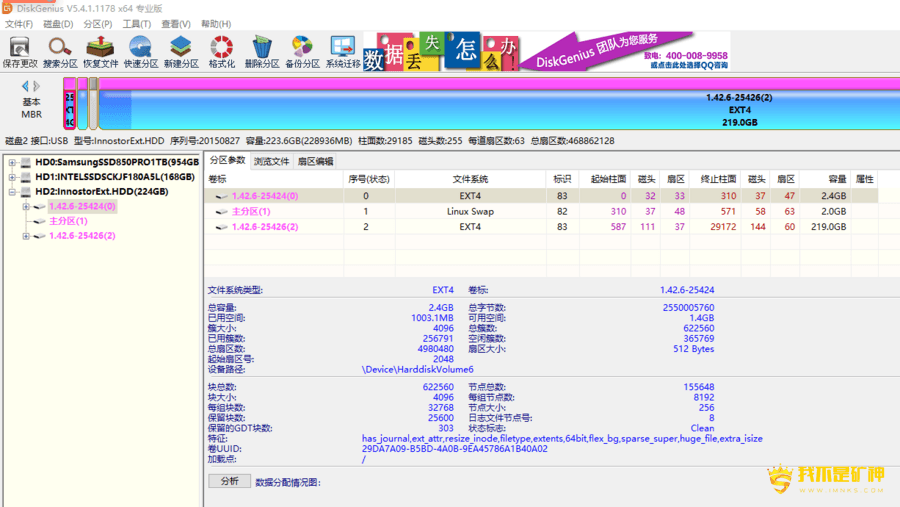Start Quick Partition (快速分区) tool
The height and width of the screenshot is (507, 900).
click(x=141, y=52)
